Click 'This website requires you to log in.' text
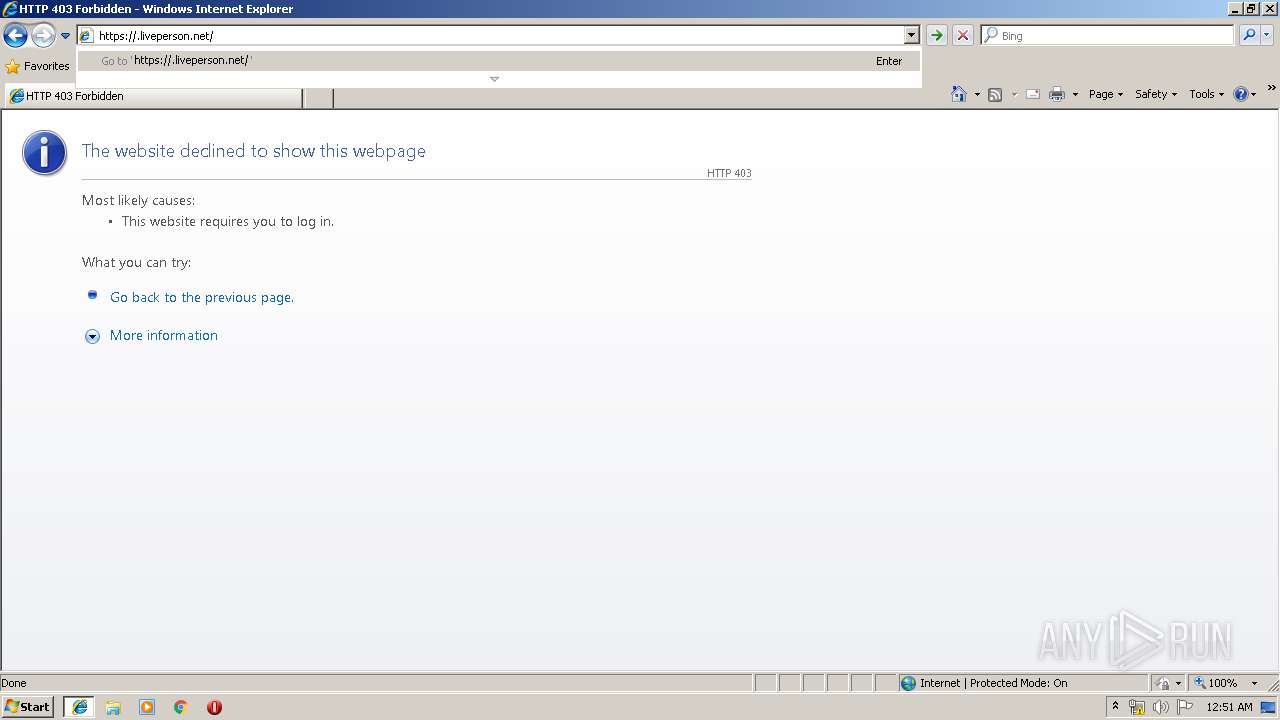The height and width of the screenshot is (720, 1280). pyautogui.click(x=228, y=222)
